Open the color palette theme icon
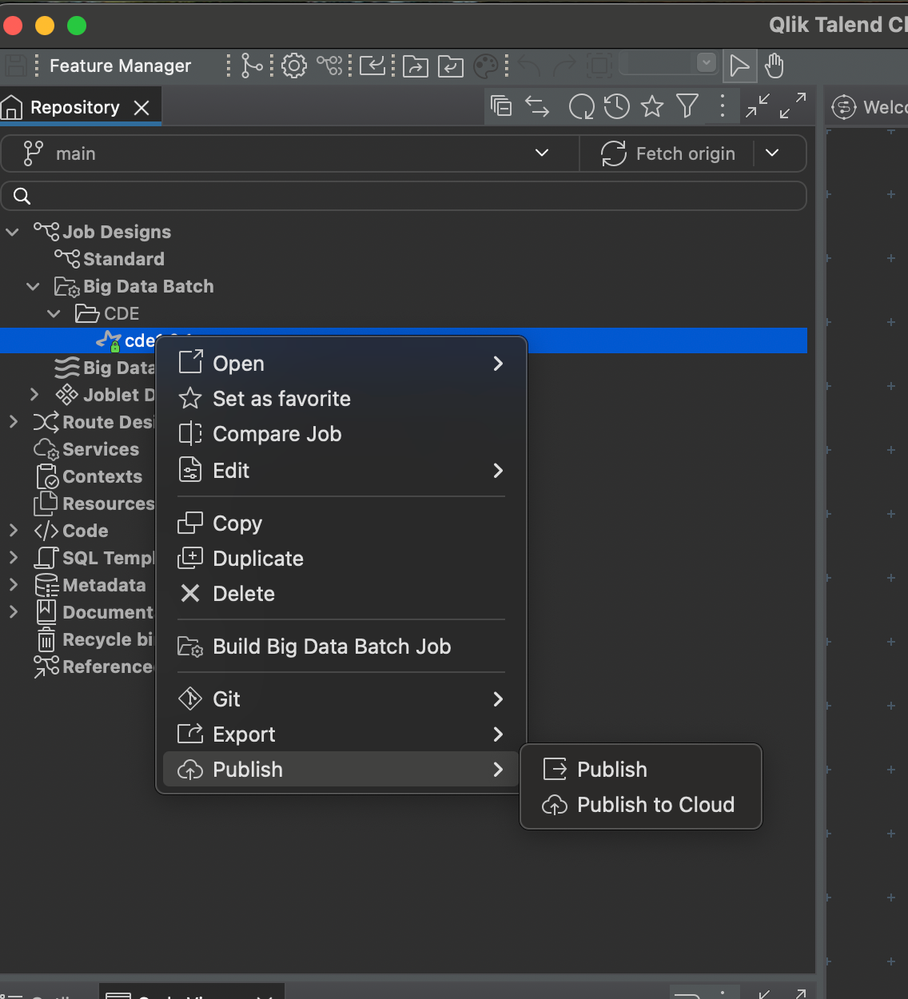908x999 pixels. [x=486, y=66]
